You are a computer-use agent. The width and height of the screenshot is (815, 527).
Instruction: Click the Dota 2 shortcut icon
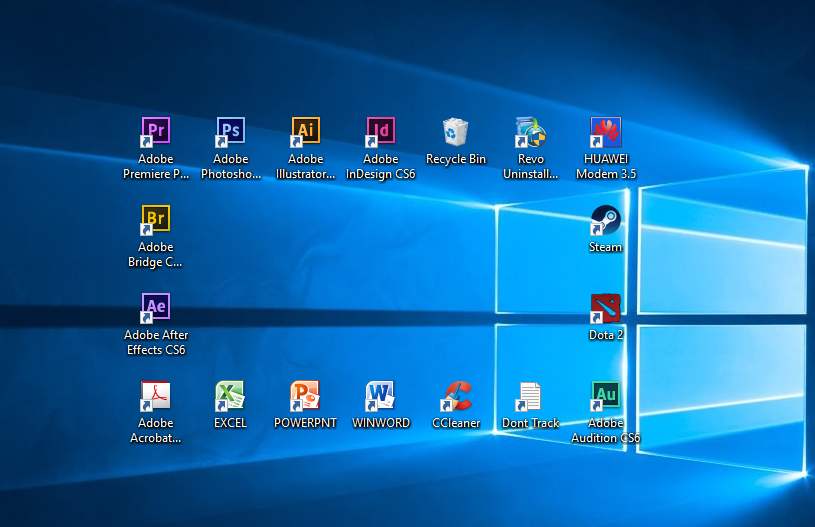606,308
